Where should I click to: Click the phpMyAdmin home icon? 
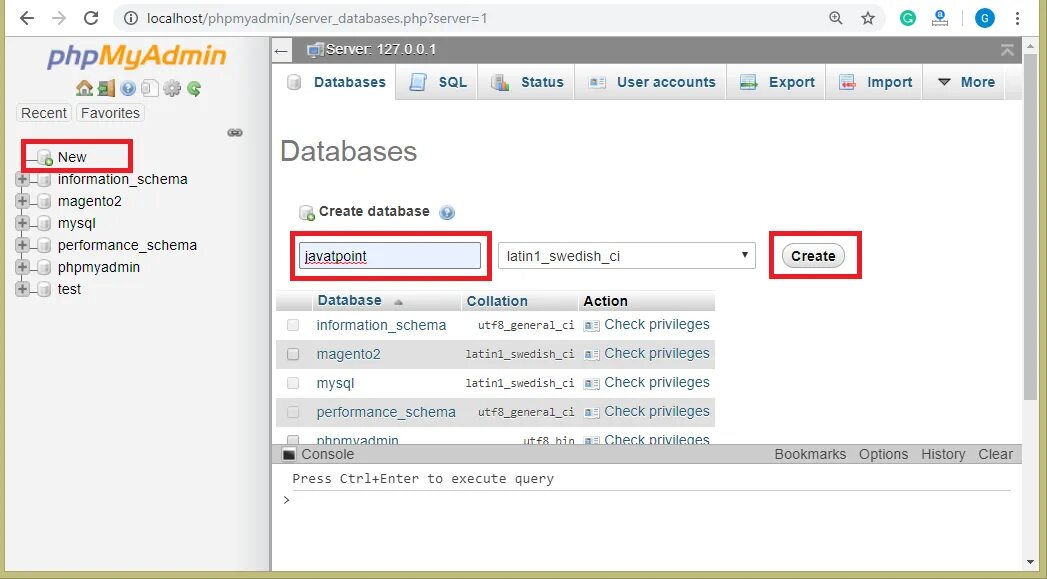(x=84, y=88)
